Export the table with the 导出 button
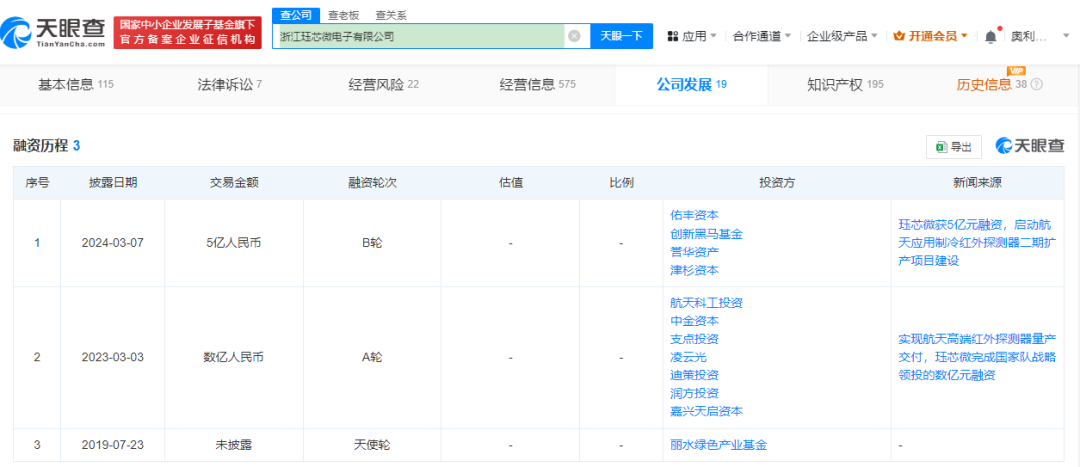Screen dimensions: 1080x467 coord(953,146)
